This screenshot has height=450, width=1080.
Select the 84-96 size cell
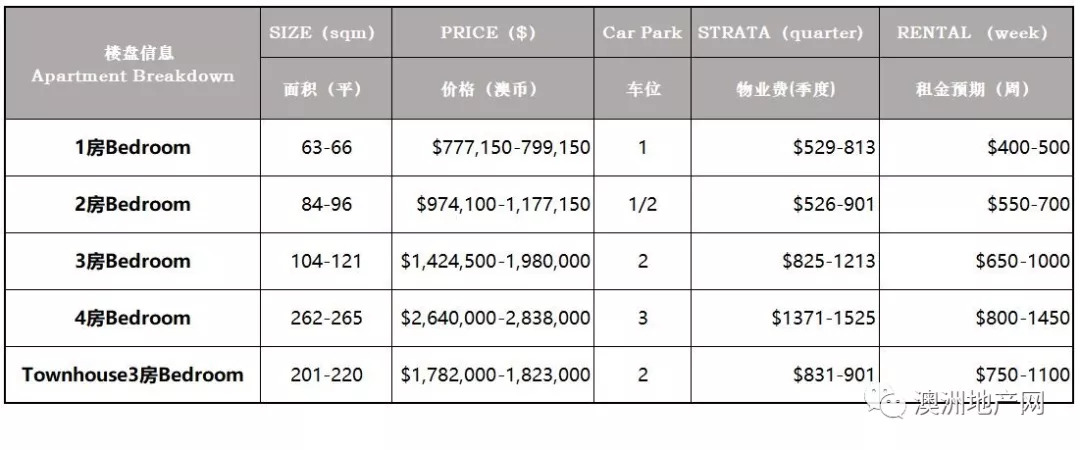327,205
